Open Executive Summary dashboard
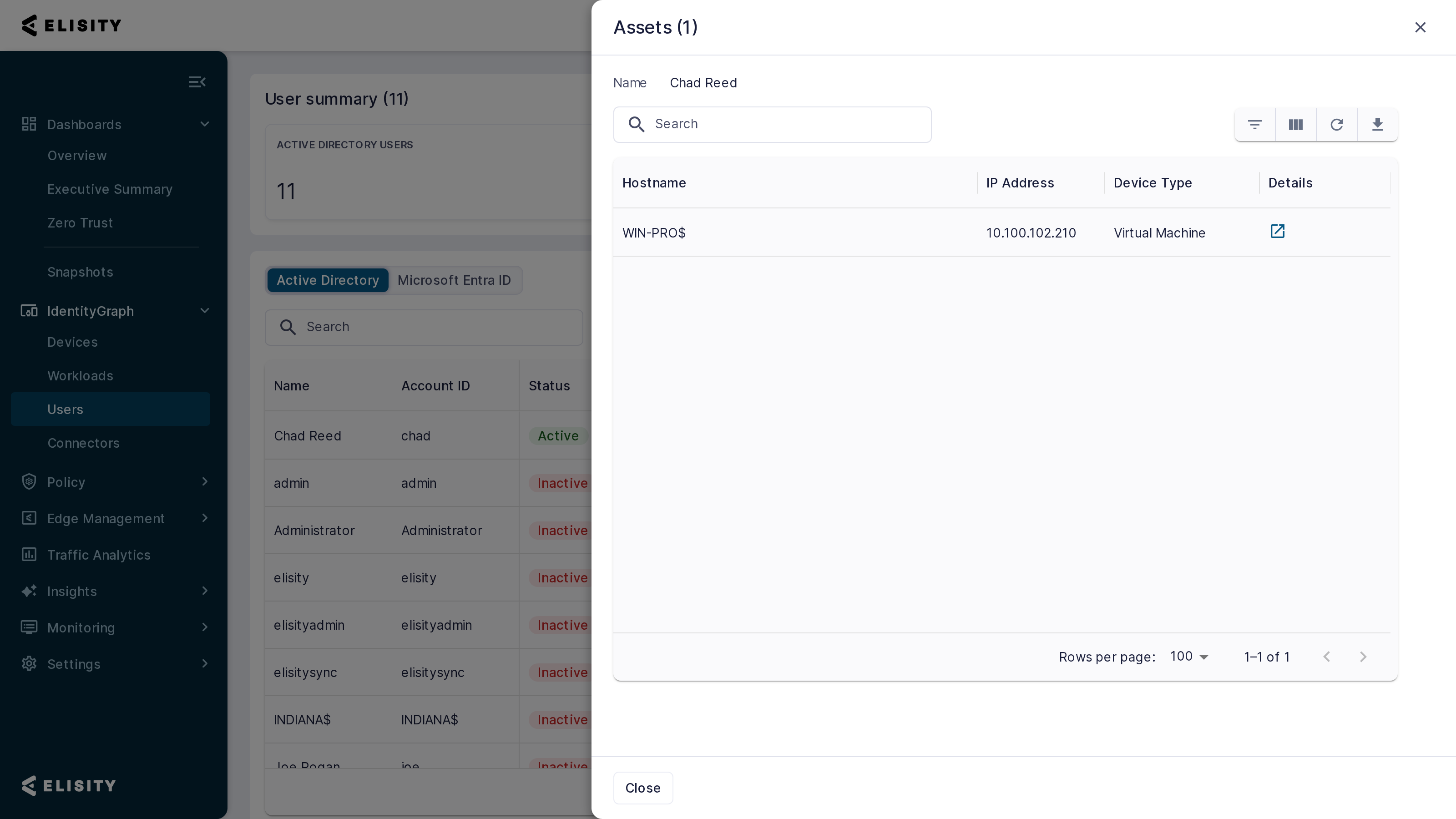Screen dimensions: 1456x819 (x=110, y=189)
